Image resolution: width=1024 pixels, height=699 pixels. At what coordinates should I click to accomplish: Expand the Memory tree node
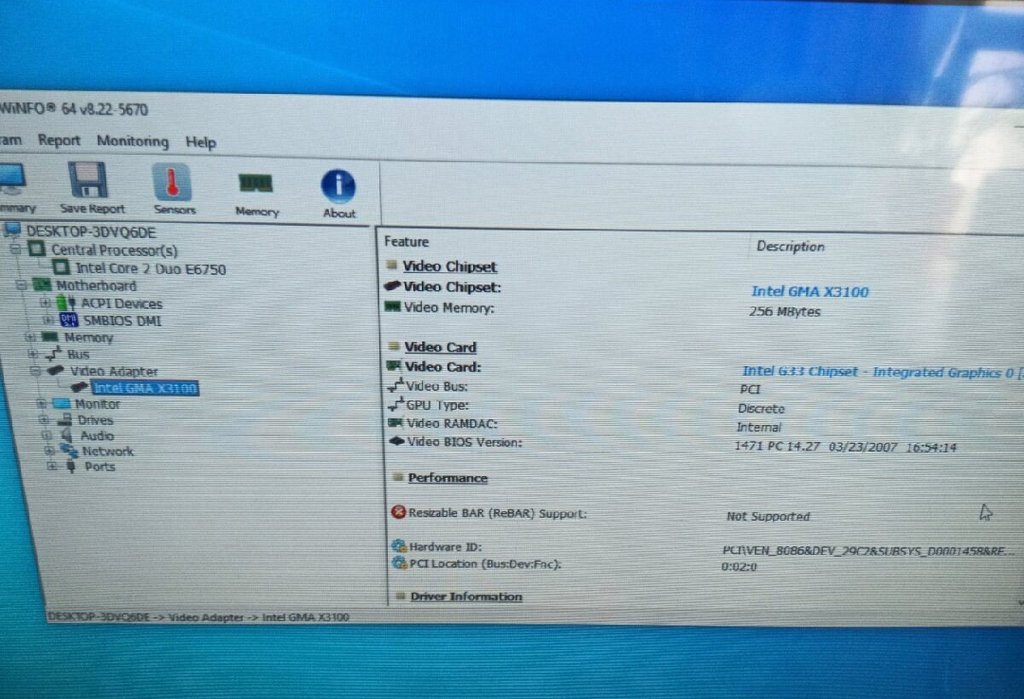click(x=30, y=337)
